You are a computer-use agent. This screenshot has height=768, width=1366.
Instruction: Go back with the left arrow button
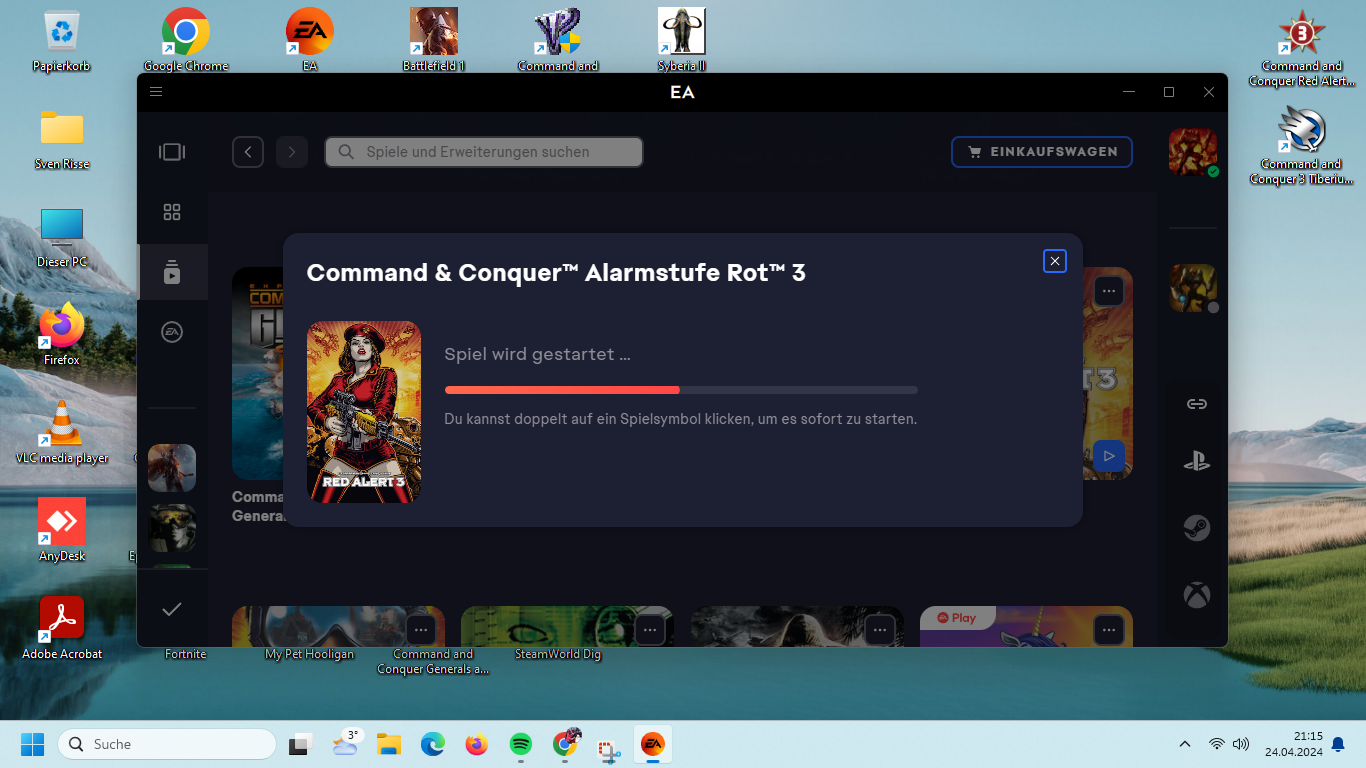[x=248, y=152]
